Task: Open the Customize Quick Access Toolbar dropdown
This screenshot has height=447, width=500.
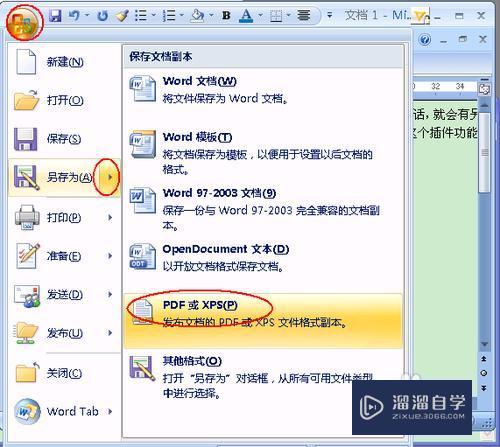Action: pos(330,15)
